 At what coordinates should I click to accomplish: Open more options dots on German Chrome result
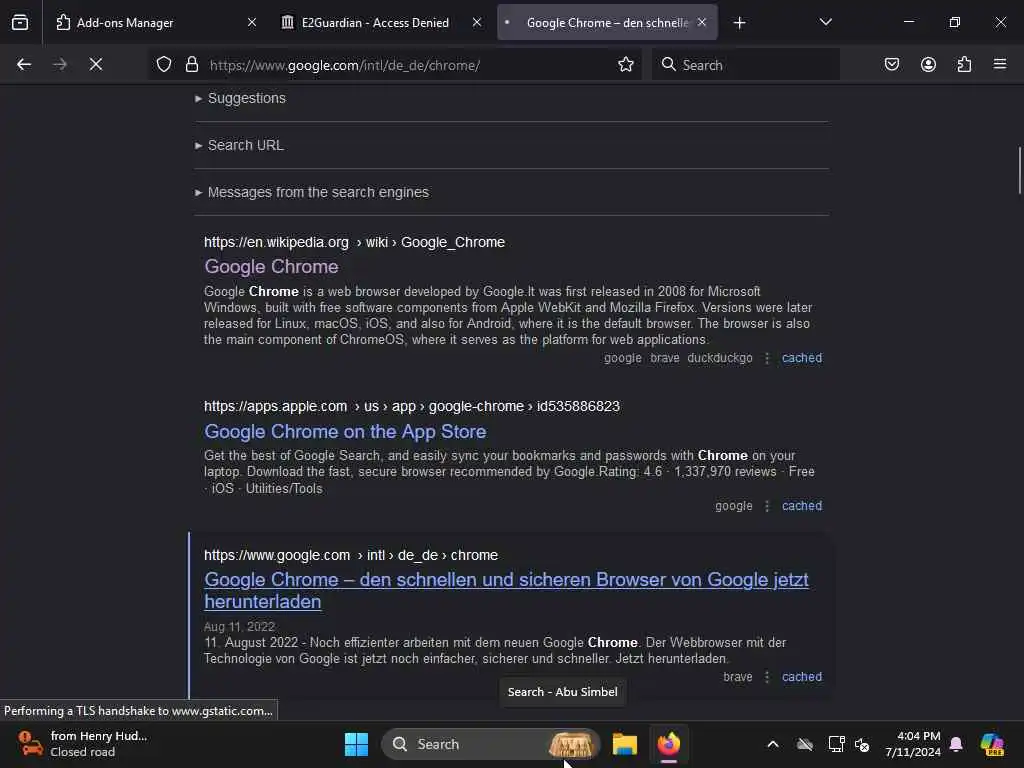click(x=767, y=677)
